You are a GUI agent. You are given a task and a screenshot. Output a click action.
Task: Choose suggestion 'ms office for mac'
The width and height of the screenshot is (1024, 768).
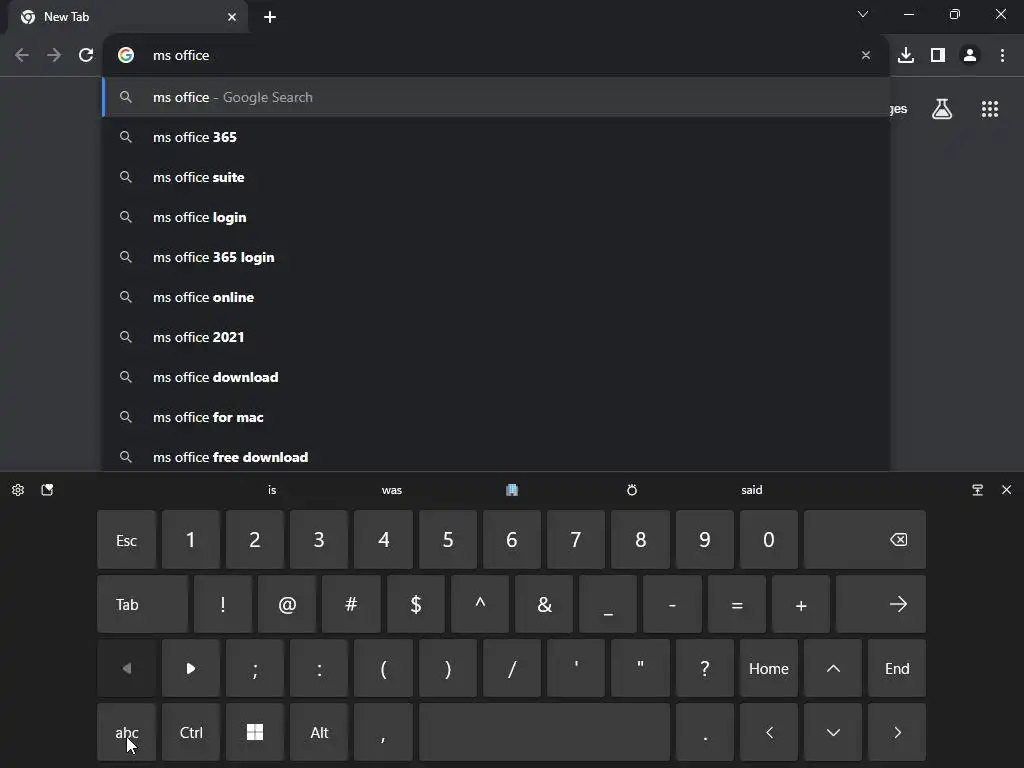pos(496,417)
